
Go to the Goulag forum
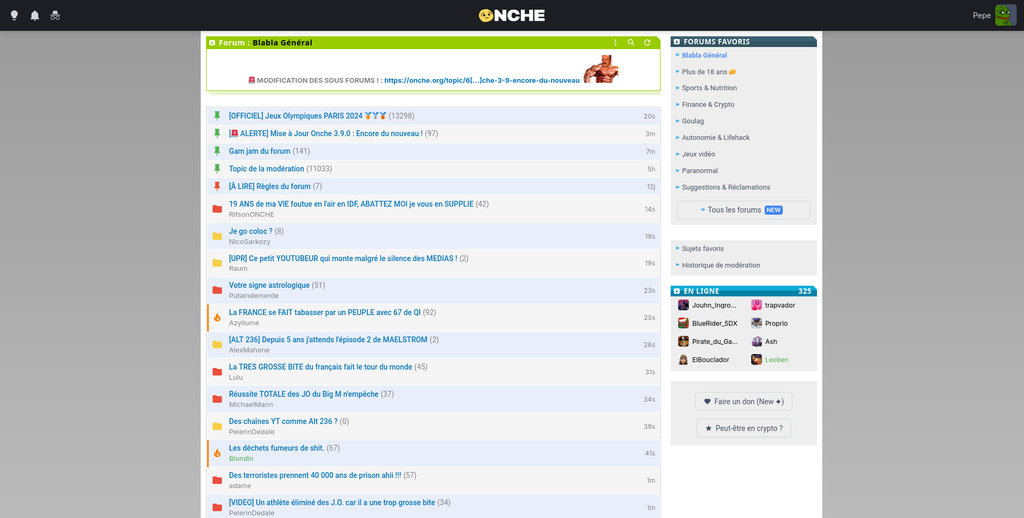(x=693, y=121)
